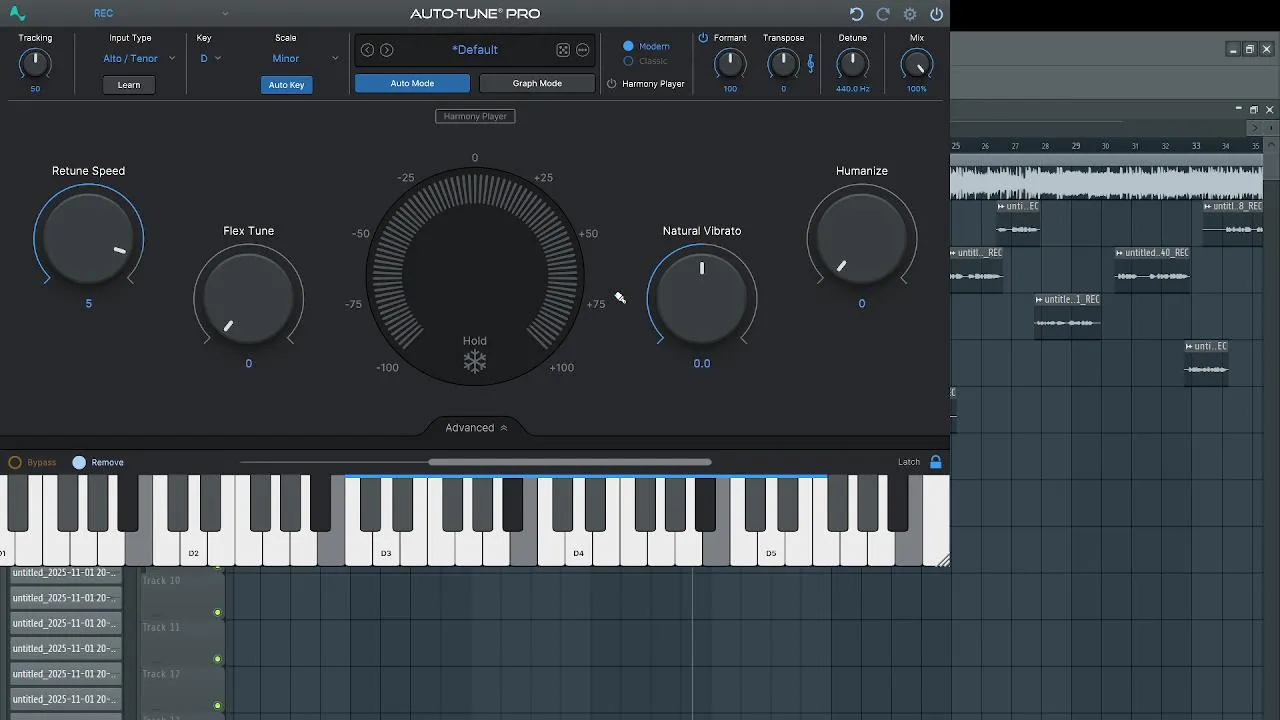Image resolution: width=1280 pixels, height=720 pixels.
Task: Click the Natural Vibrato knob
Action: [x=702, y=298]
